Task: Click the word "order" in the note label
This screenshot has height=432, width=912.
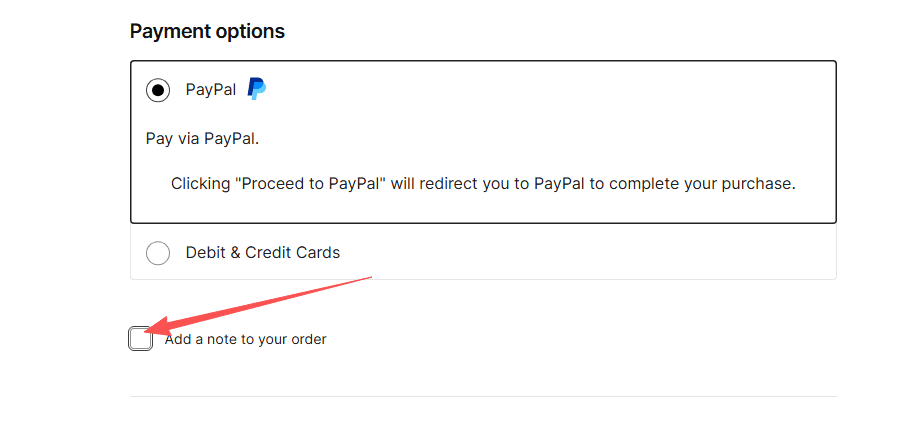Action: pyautogui.click(x=309, y=340)
